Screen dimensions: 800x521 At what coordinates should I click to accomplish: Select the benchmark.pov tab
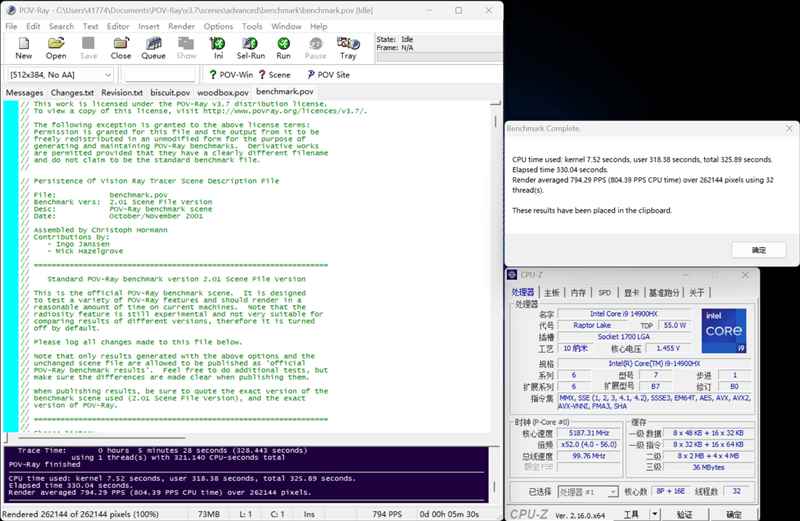click(x=285, y=92)
